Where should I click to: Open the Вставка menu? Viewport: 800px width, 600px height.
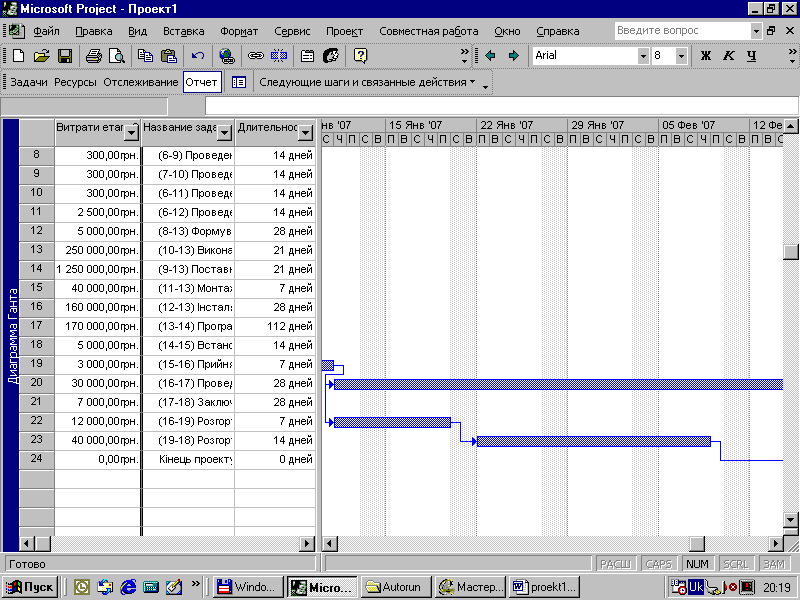click(x=184, y=31)
